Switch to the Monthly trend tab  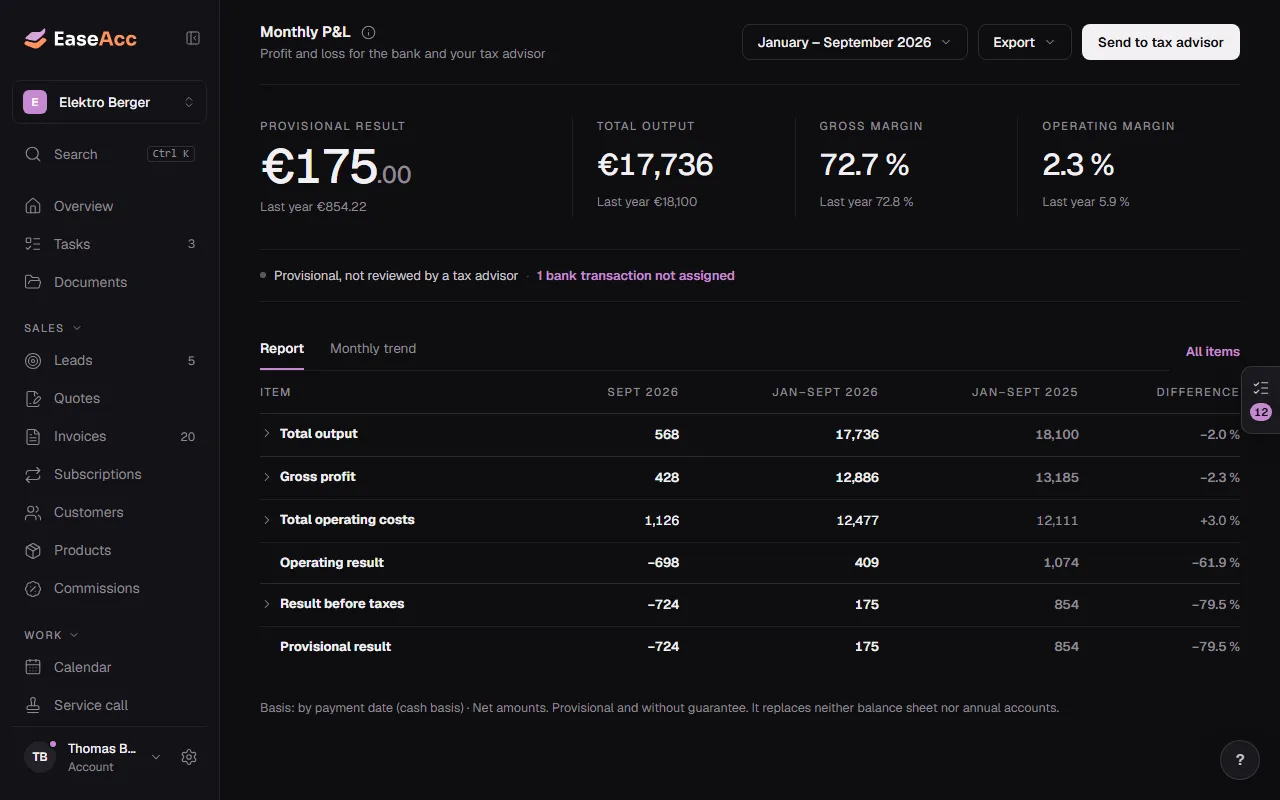pyautogui.click(x=373, y=349)
